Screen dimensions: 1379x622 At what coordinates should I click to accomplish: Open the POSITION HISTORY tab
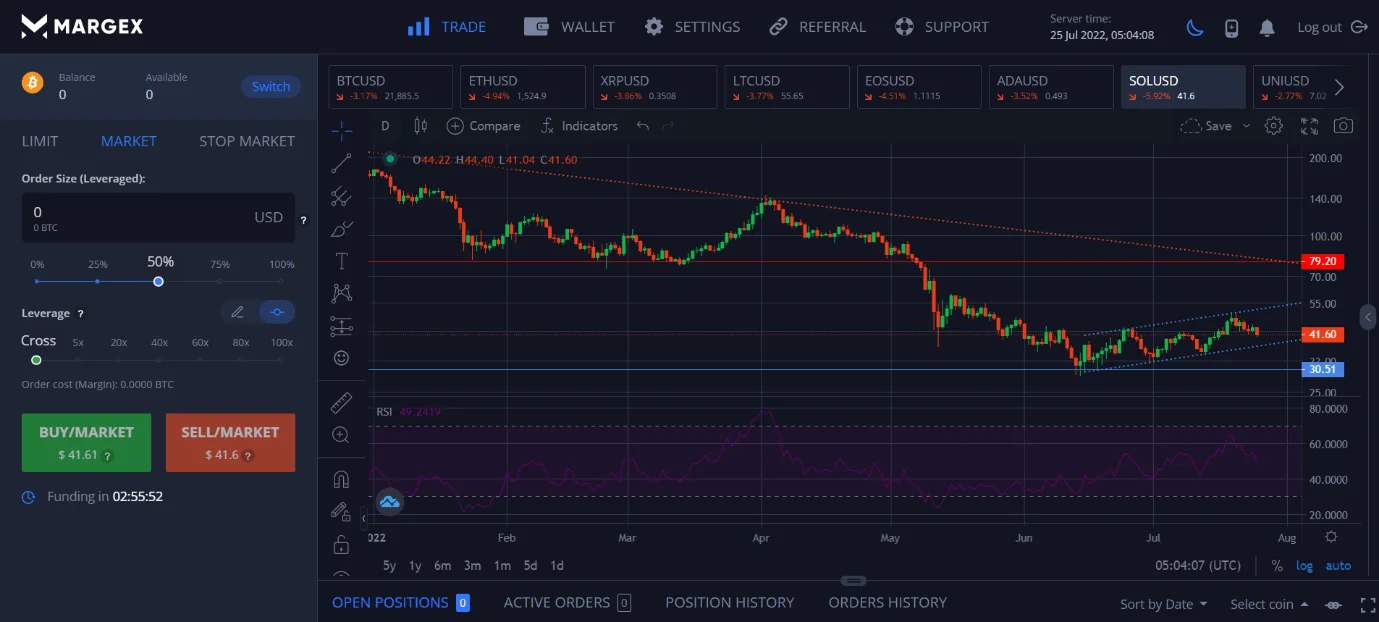pyautogui.click(x=729, y=602)
